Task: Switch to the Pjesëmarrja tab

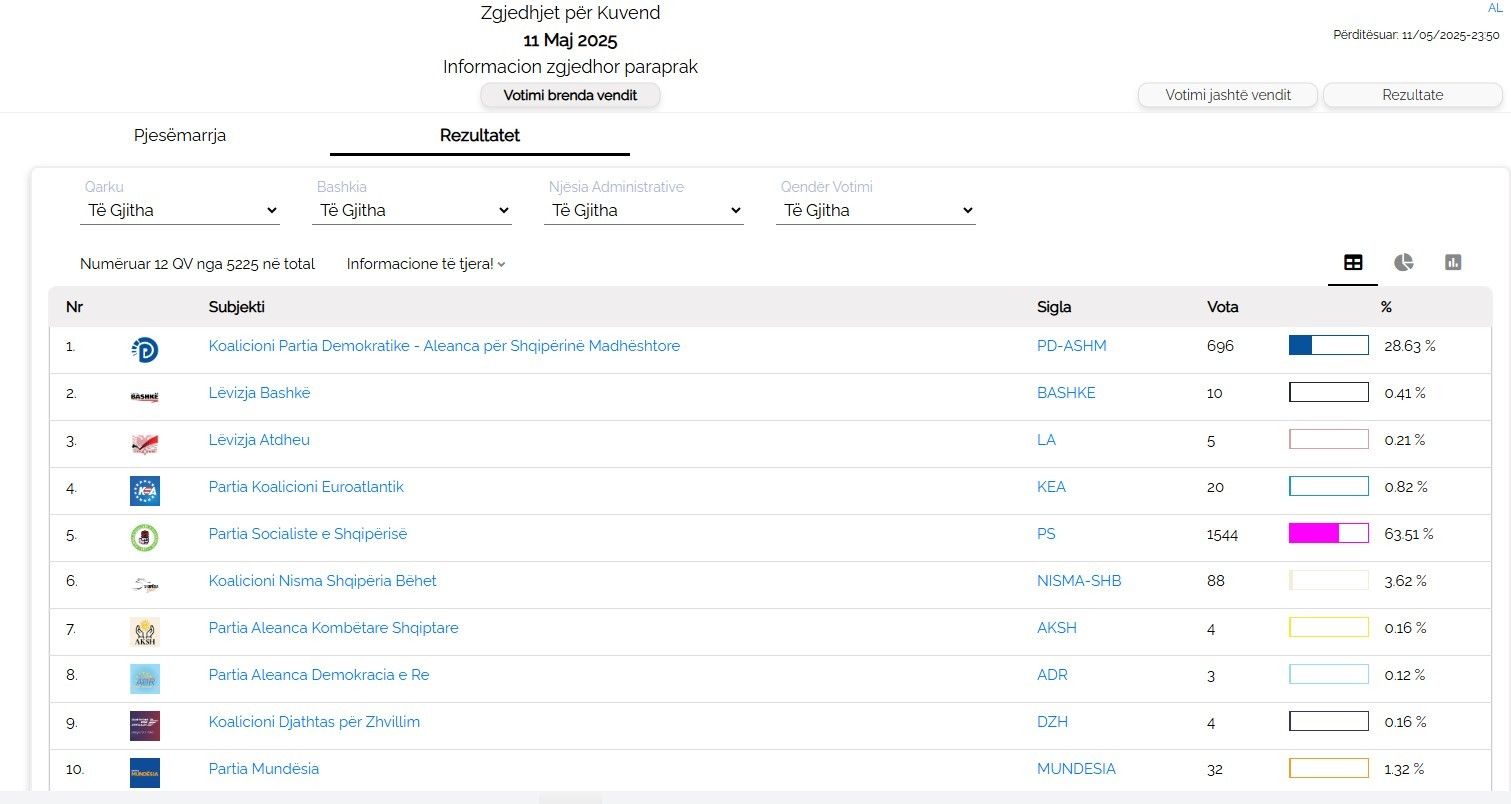Action: [x=180, y=136]
